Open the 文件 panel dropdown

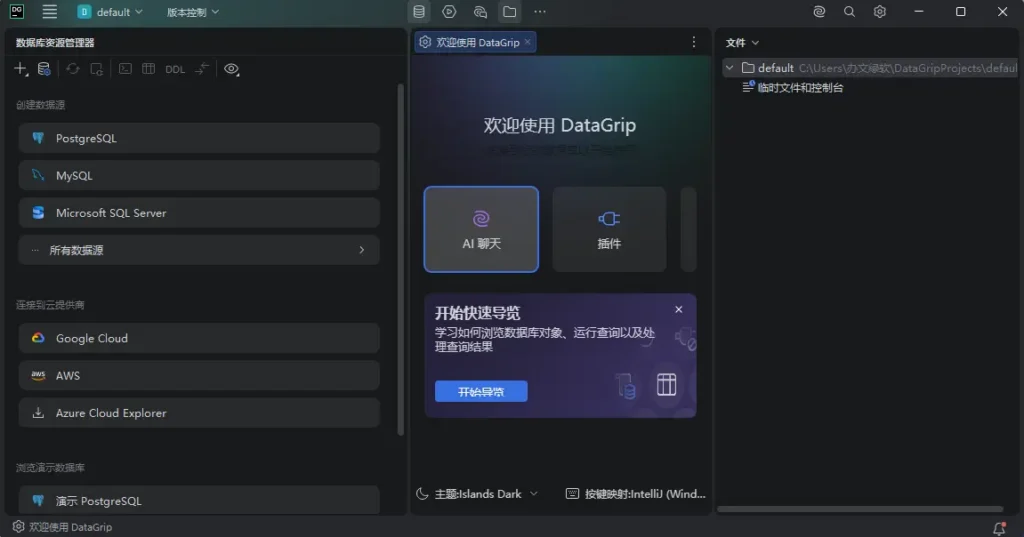click(742, 42)
